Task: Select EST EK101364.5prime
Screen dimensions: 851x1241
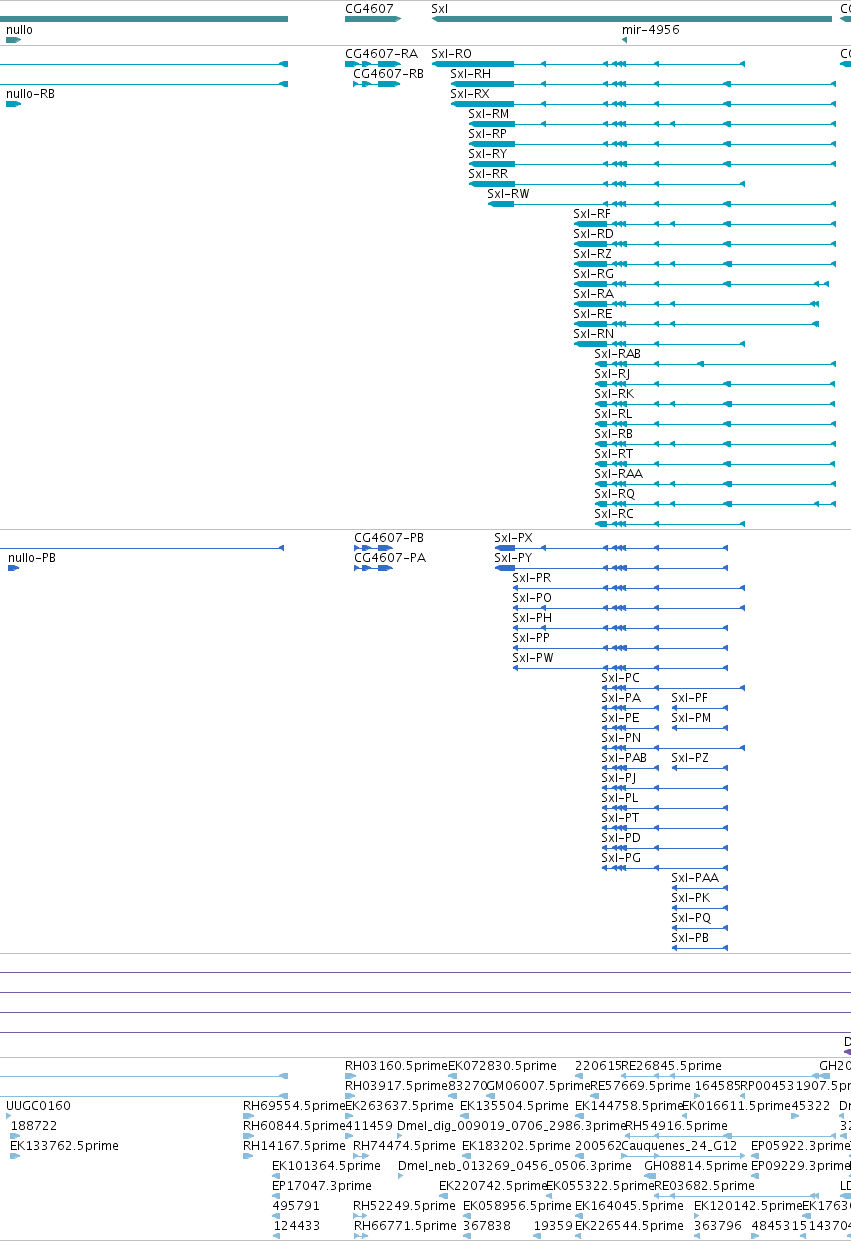Action: coord(326,1166)
